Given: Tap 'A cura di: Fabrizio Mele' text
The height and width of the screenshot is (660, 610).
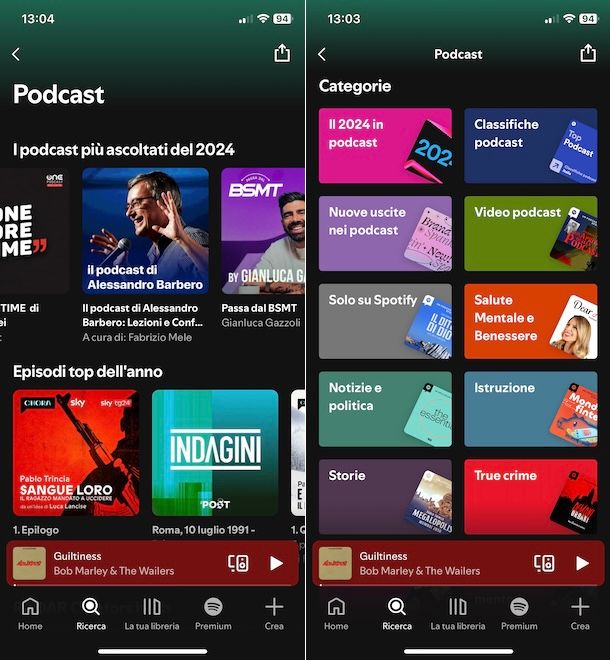Looking at the screenshot, I should (x=137, y=338).
